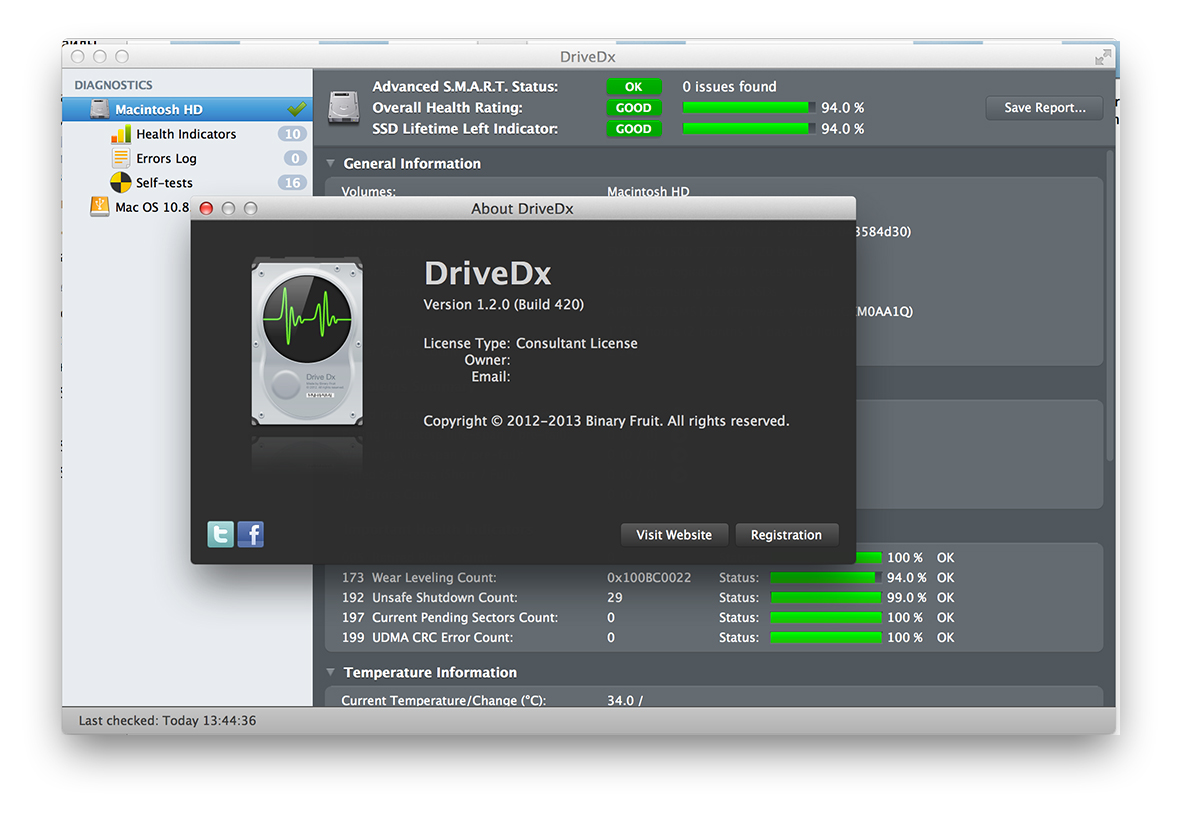Open Health Indicators in the sidebar
1180x816 pixels.
tap(186, 134)
